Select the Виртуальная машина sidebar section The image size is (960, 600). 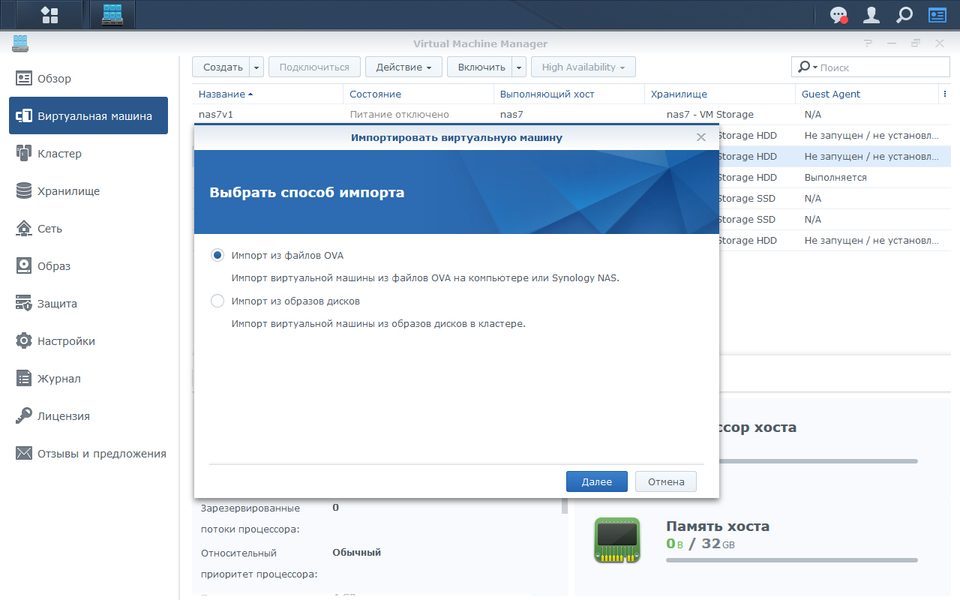click(x=89, y=116)
